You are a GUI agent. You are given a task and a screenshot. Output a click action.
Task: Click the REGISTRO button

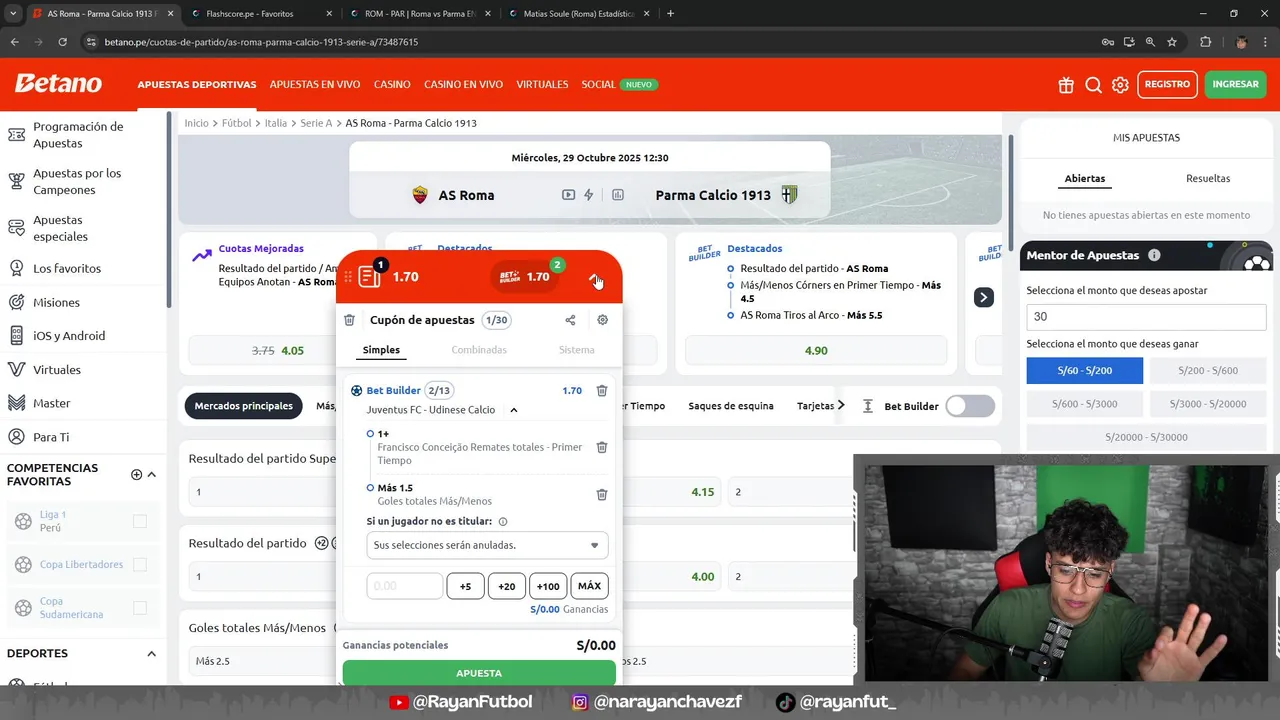click(1167, 84)
